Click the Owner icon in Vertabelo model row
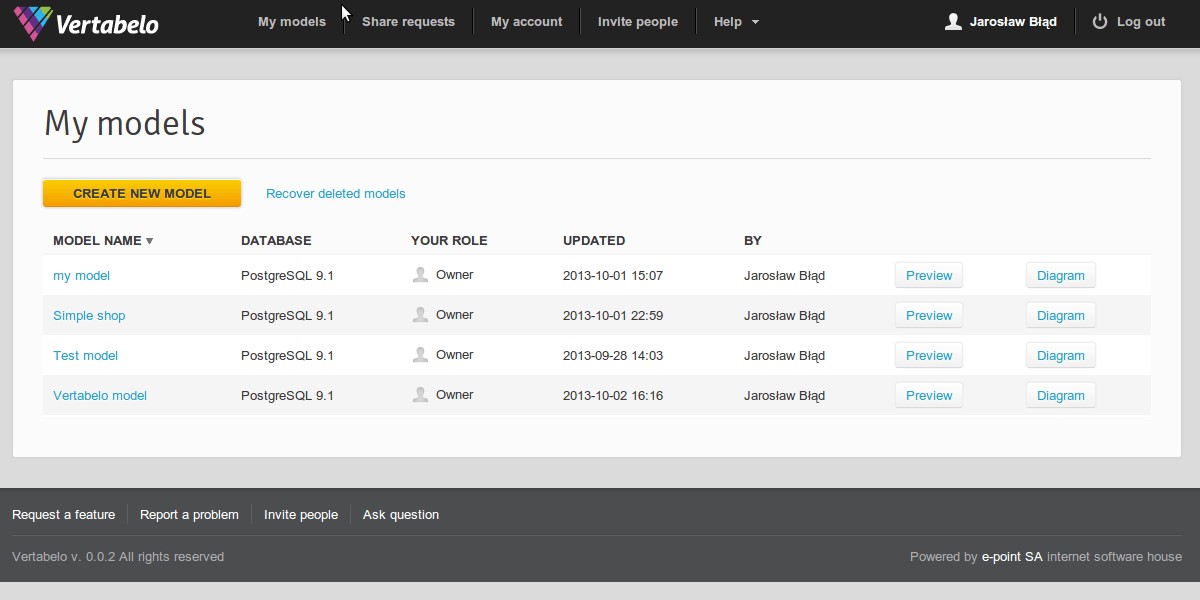This screenshot has width=1200, height=600. pos(420,395)
